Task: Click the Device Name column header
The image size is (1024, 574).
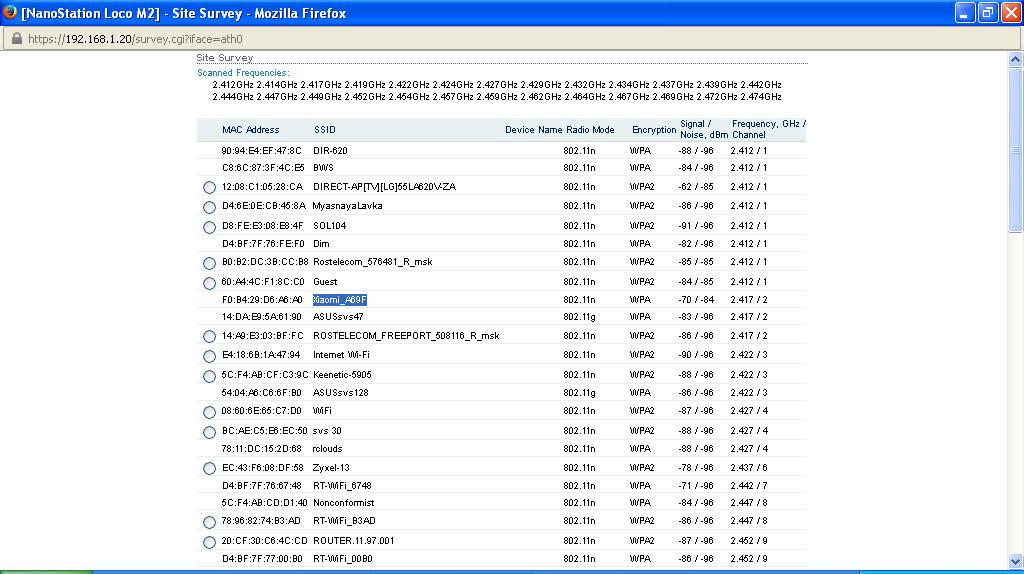Action: point(534,130)
